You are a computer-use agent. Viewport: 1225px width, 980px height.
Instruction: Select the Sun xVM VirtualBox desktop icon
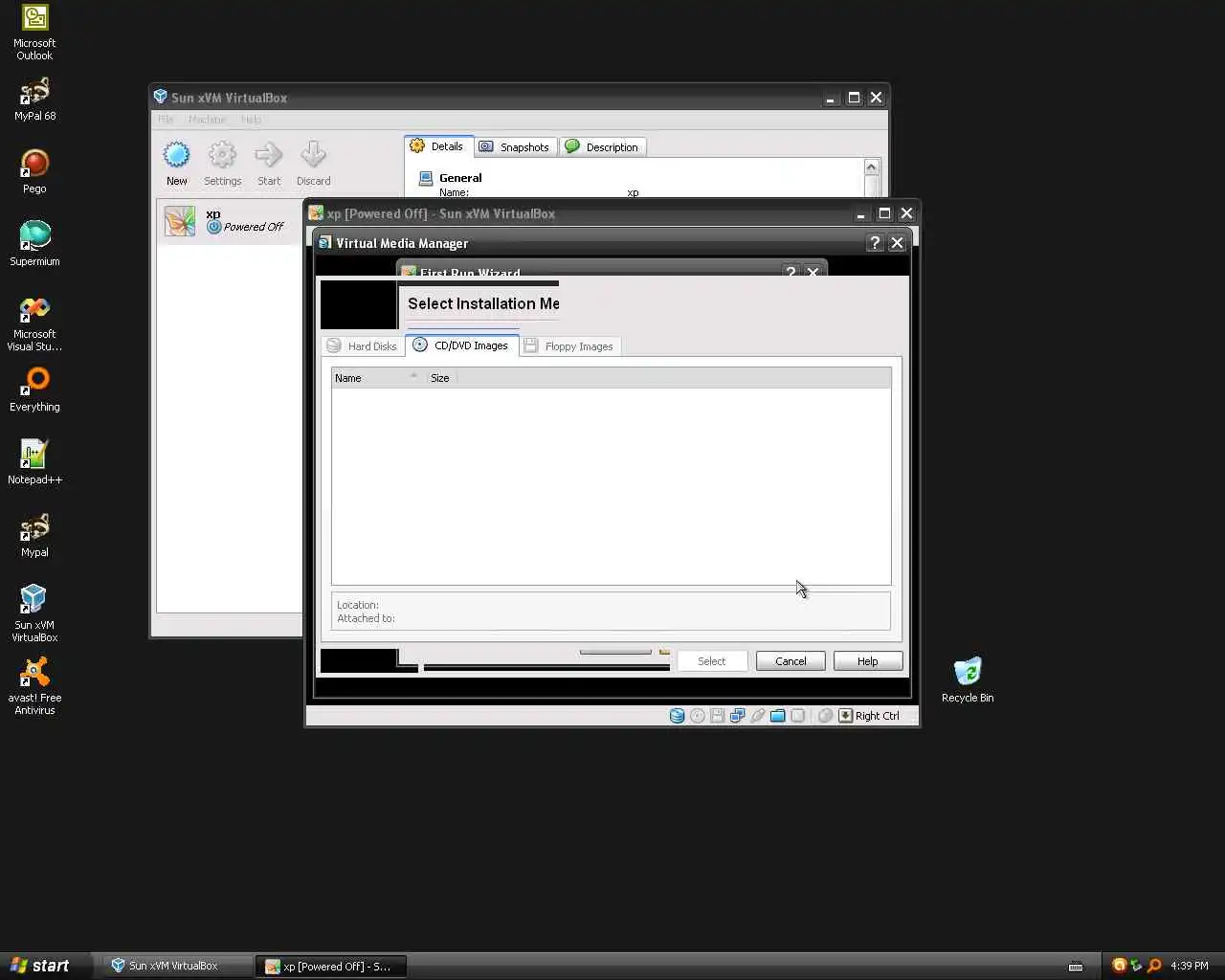[x=34, y=613]
